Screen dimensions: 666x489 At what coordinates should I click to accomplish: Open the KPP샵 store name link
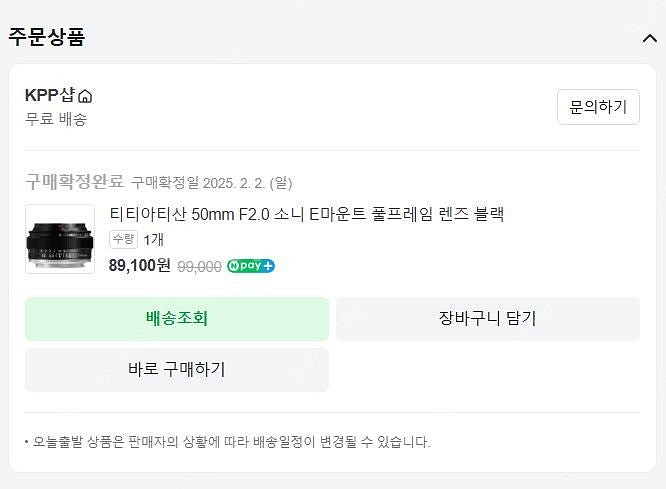tap(50, 96)
